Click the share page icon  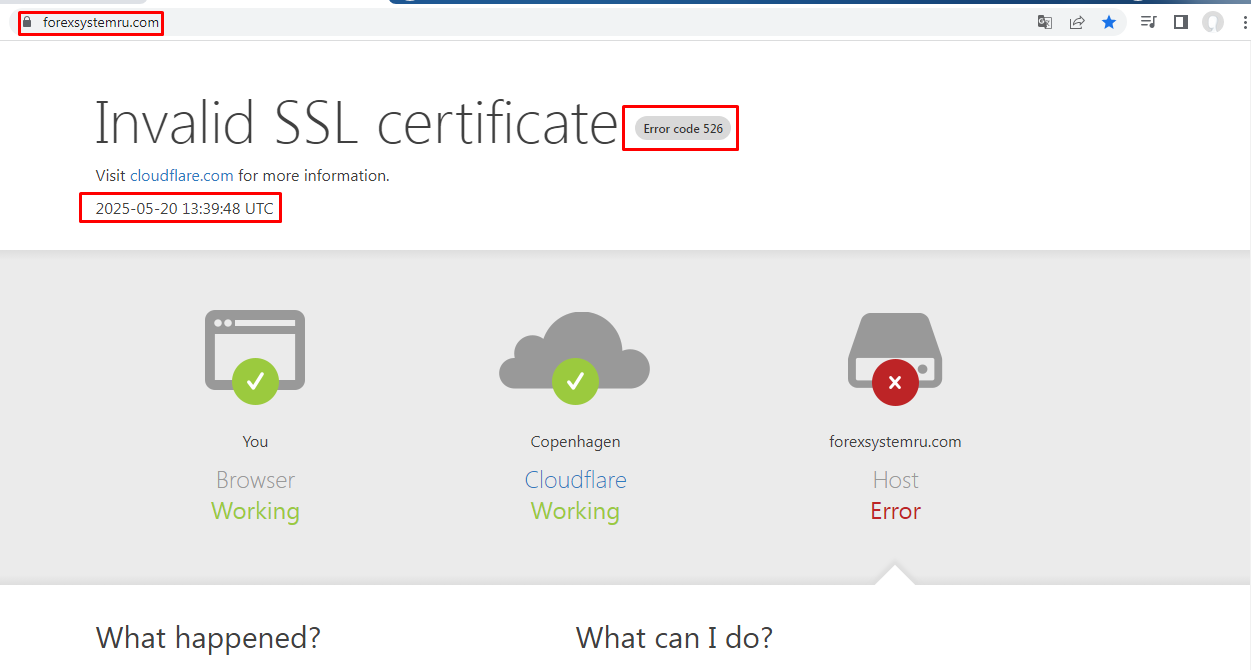pyautogui.click(x=1077, y=22)
